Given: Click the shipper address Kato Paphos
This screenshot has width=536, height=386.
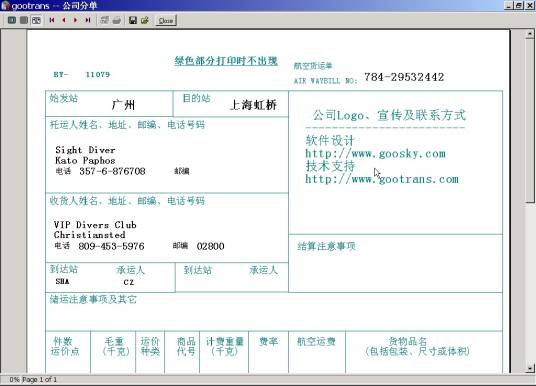Looking at the screenshot, I should (85, 160).
